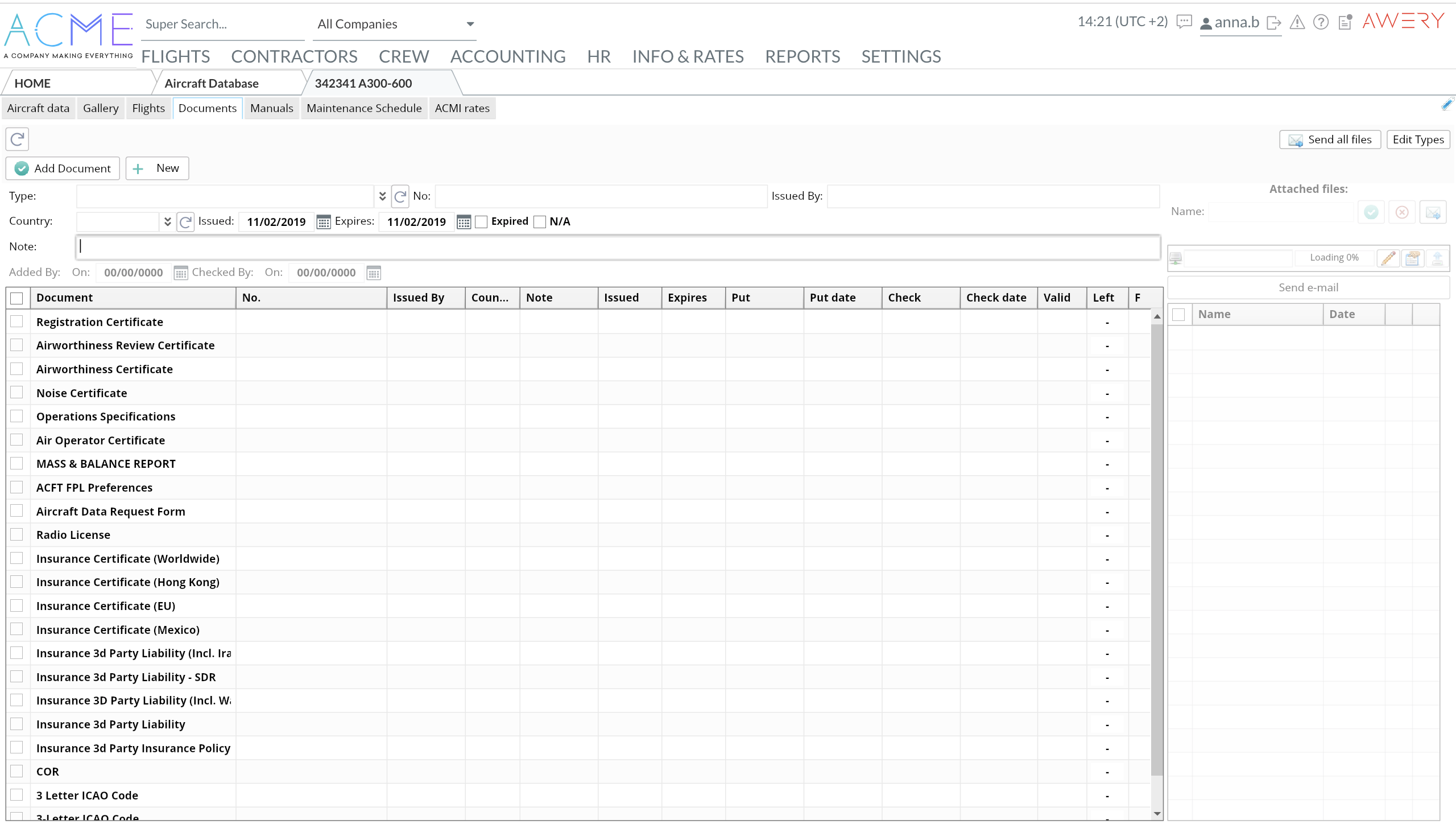
Task: Switch to the Maintenance Schedule tab
Action: click(364, 108)
